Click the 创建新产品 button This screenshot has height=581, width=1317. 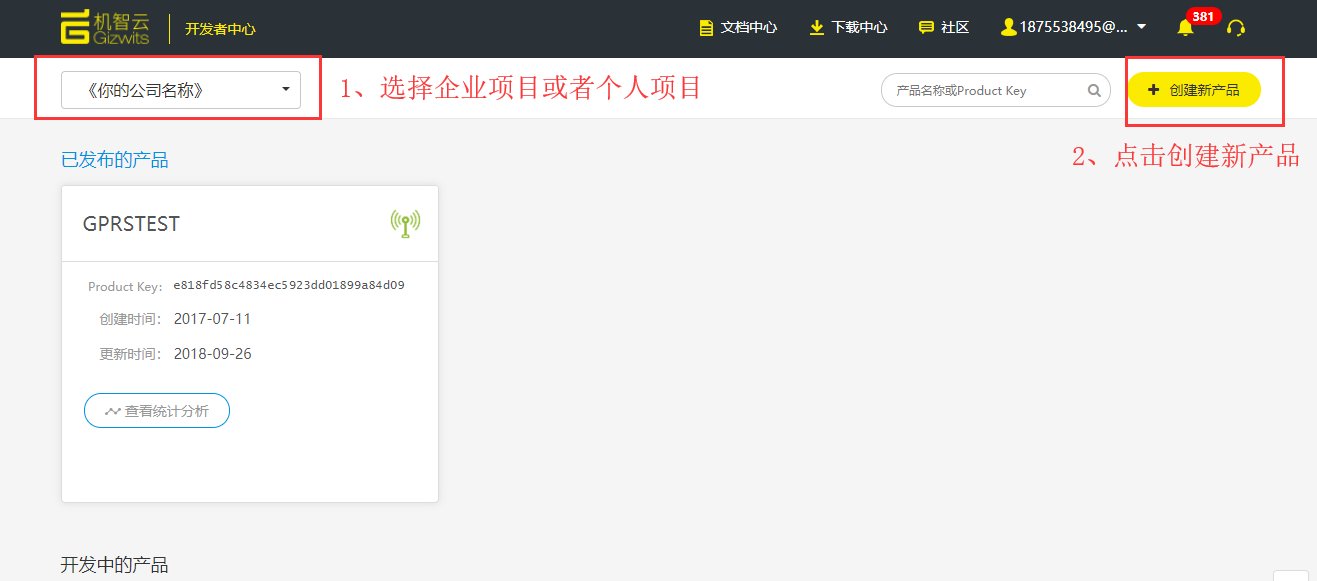pyautogui.click(x=1193, y=90)
